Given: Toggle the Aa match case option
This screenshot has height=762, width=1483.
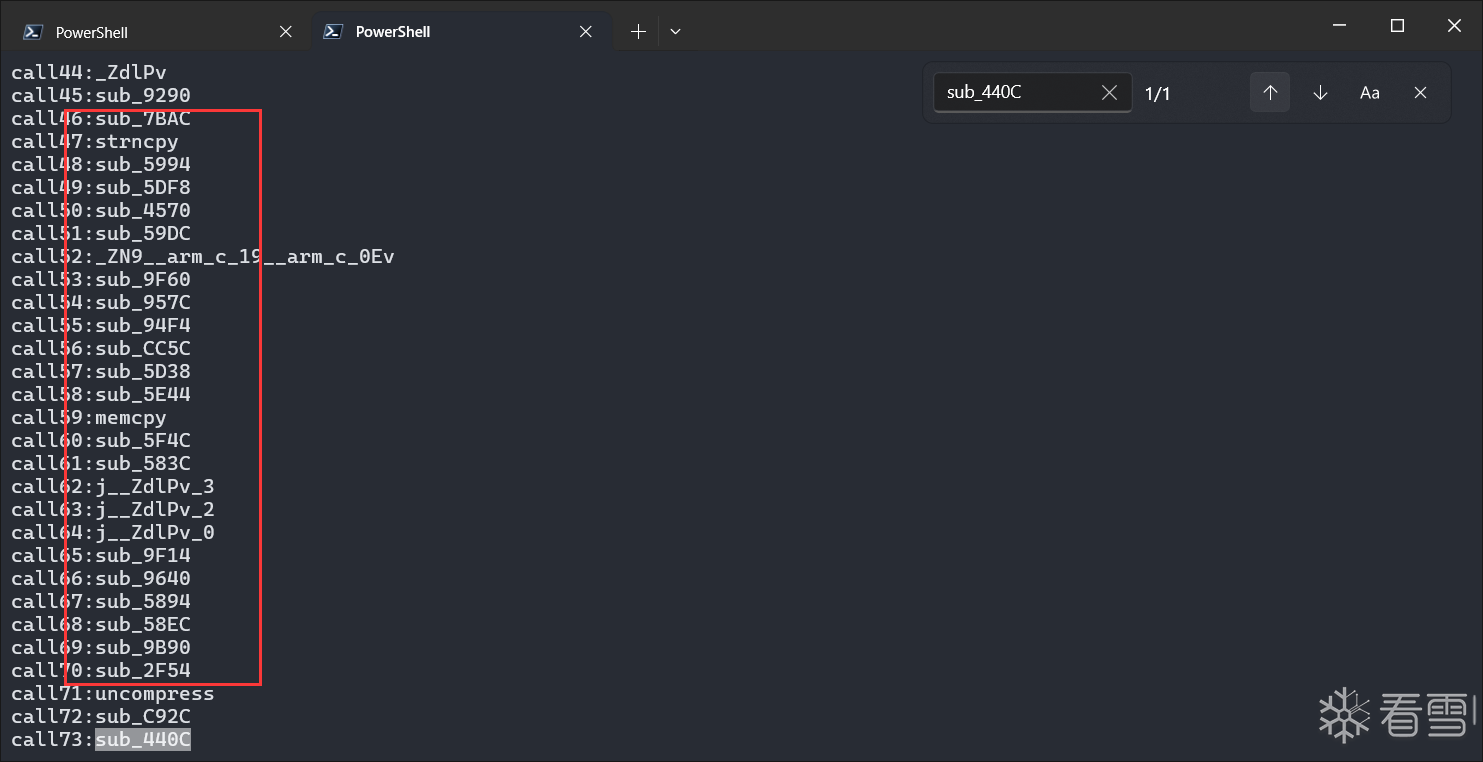Looking at the screenshot, I should 1370,93.
